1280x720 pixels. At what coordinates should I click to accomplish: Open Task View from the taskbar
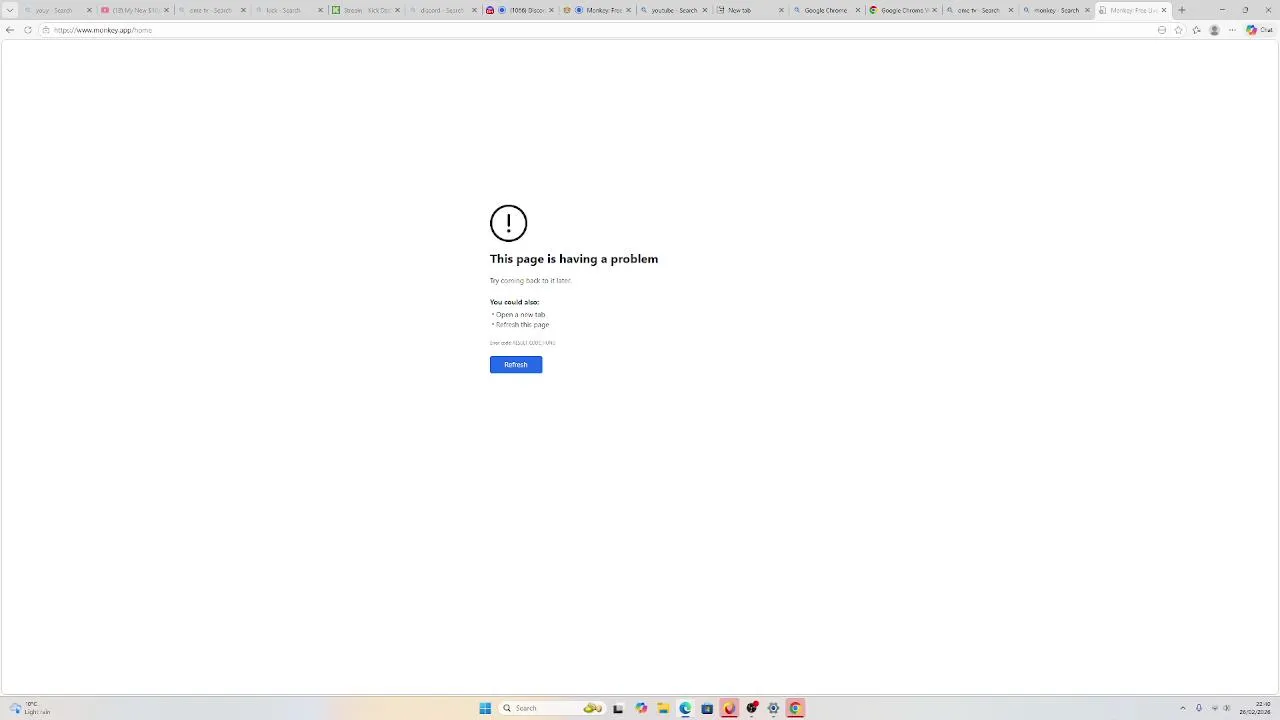coord(618,708)
